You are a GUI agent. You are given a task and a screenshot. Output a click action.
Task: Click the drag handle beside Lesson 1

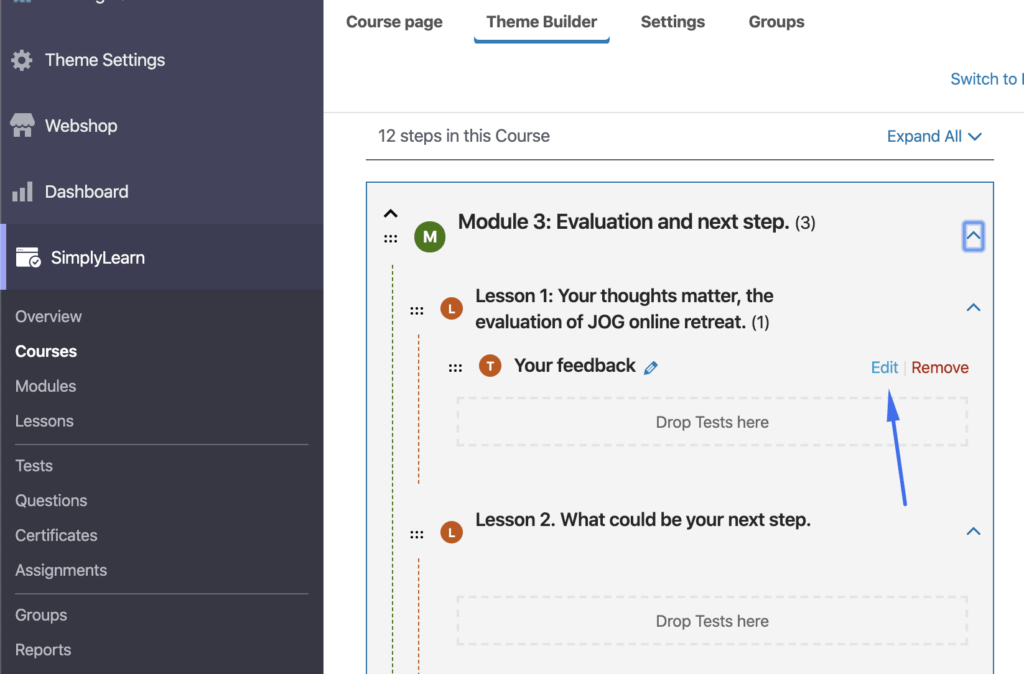click(416, 311)
